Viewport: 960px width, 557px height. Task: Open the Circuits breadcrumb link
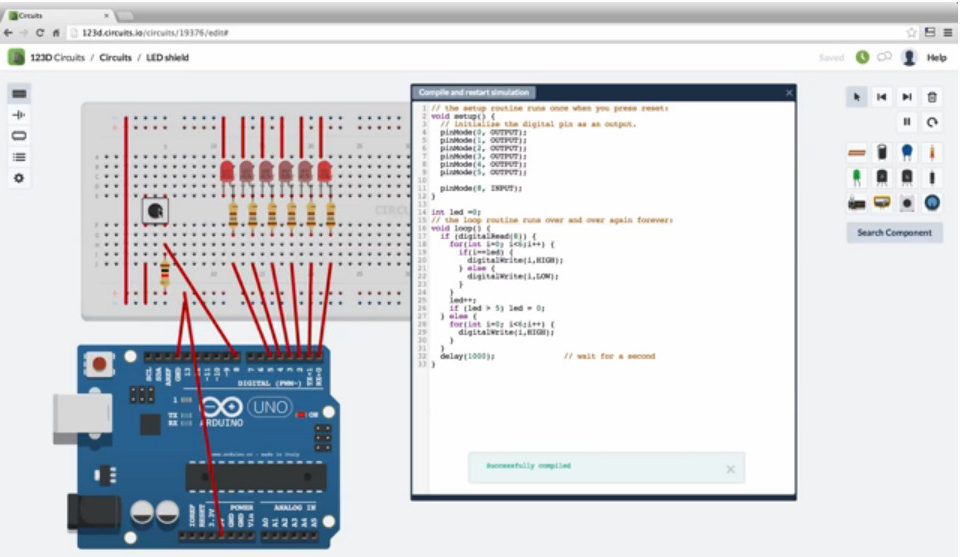[115, 58]
